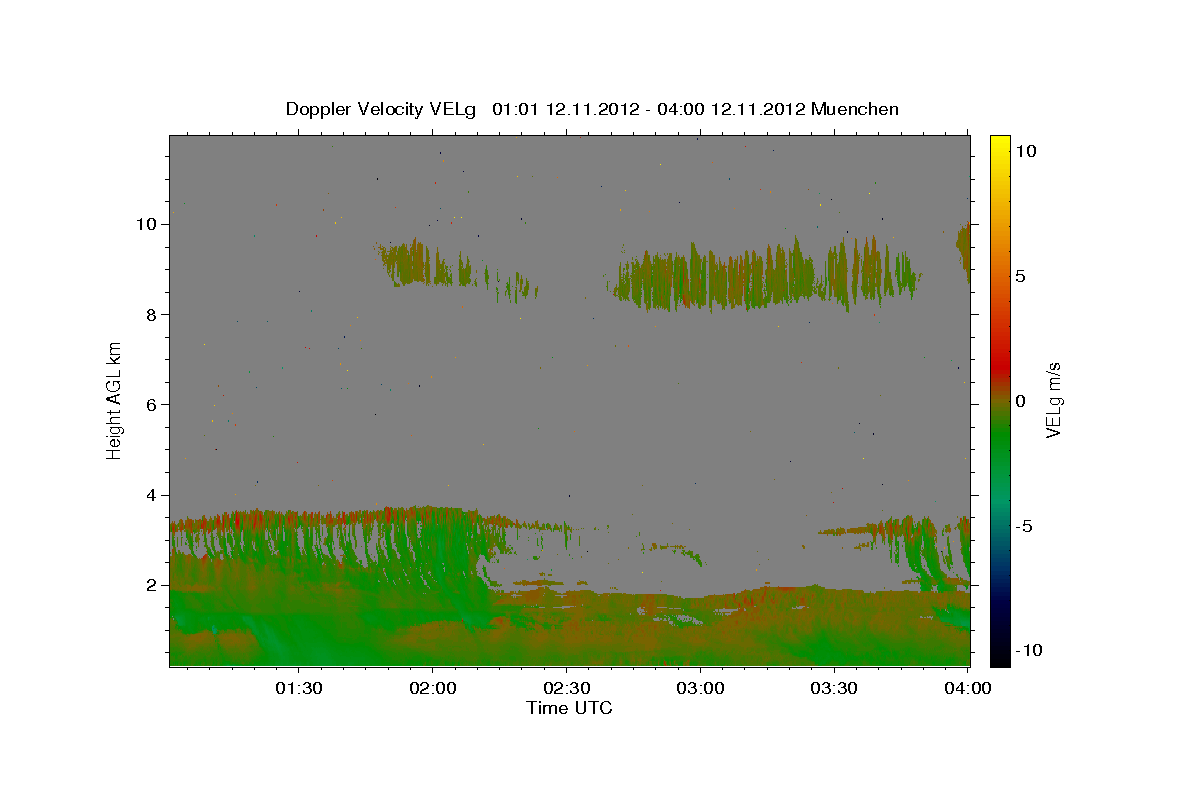Click the 02:30 time tick label
1200x800 pixels.
coord(566,688)
